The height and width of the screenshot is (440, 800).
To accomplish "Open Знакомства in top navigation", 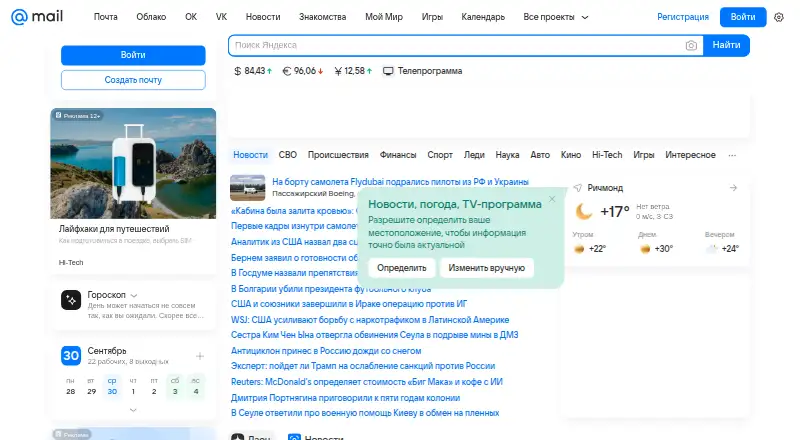I will tap(322, 17).
